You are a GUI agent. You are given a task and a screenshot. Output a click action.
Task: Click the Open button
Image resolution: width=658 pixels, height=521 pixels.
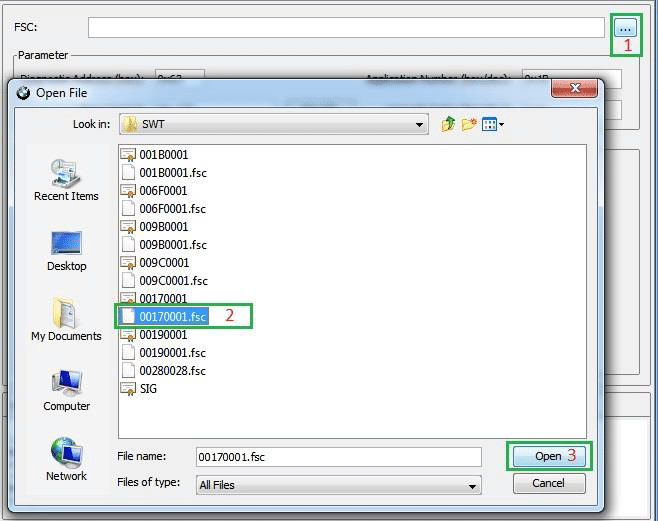pos(548,456)
